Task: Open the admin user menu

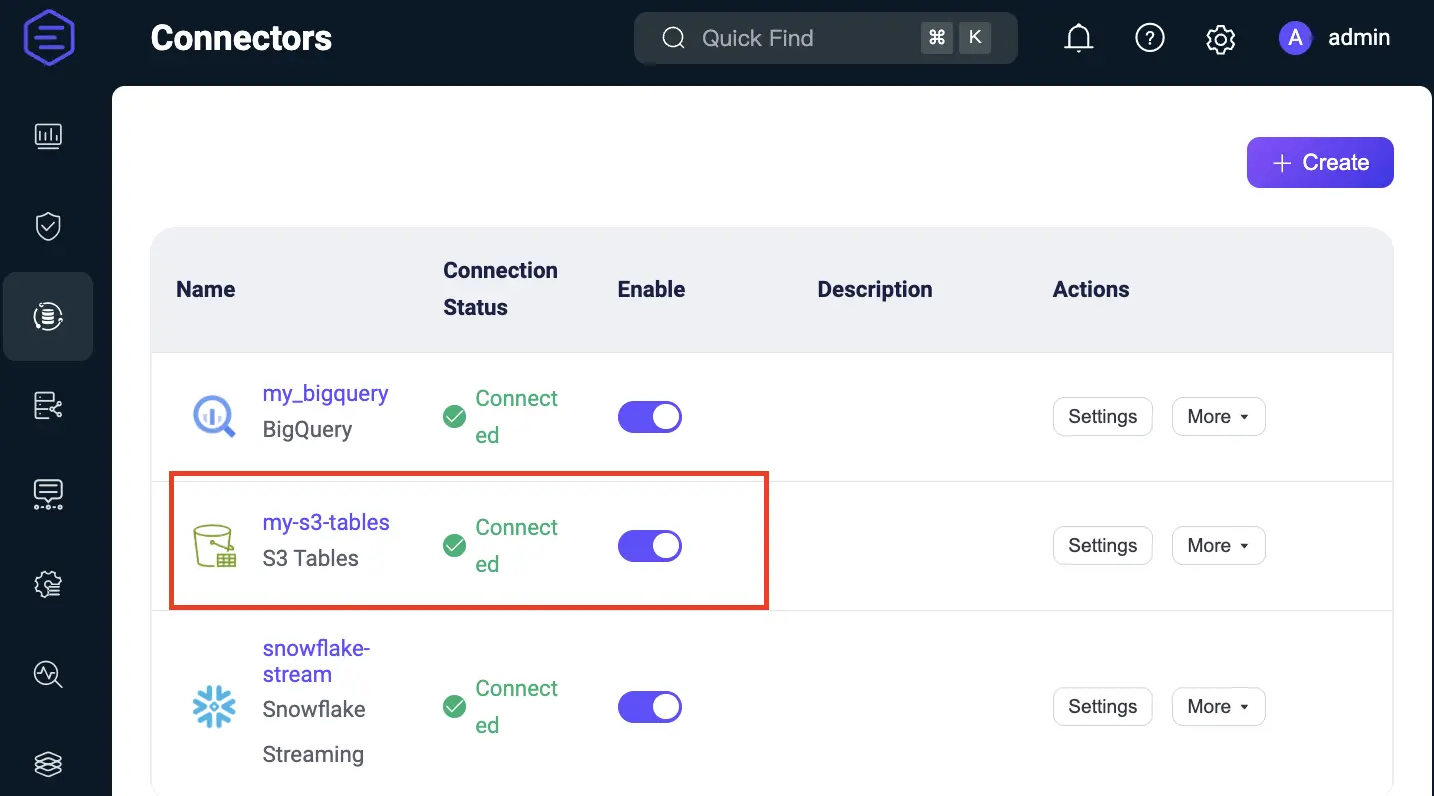Action: pos(1335,38)
